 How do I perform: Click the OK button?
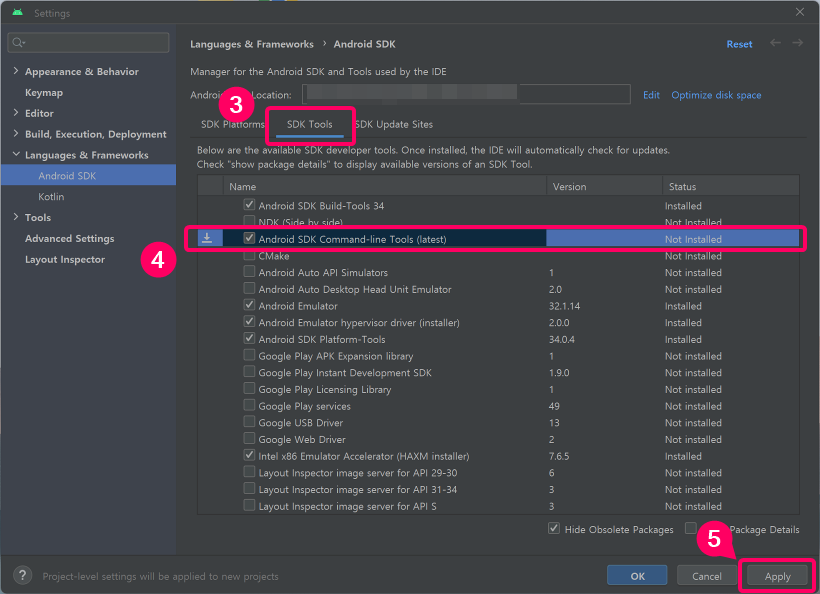[x=637, y=576]
